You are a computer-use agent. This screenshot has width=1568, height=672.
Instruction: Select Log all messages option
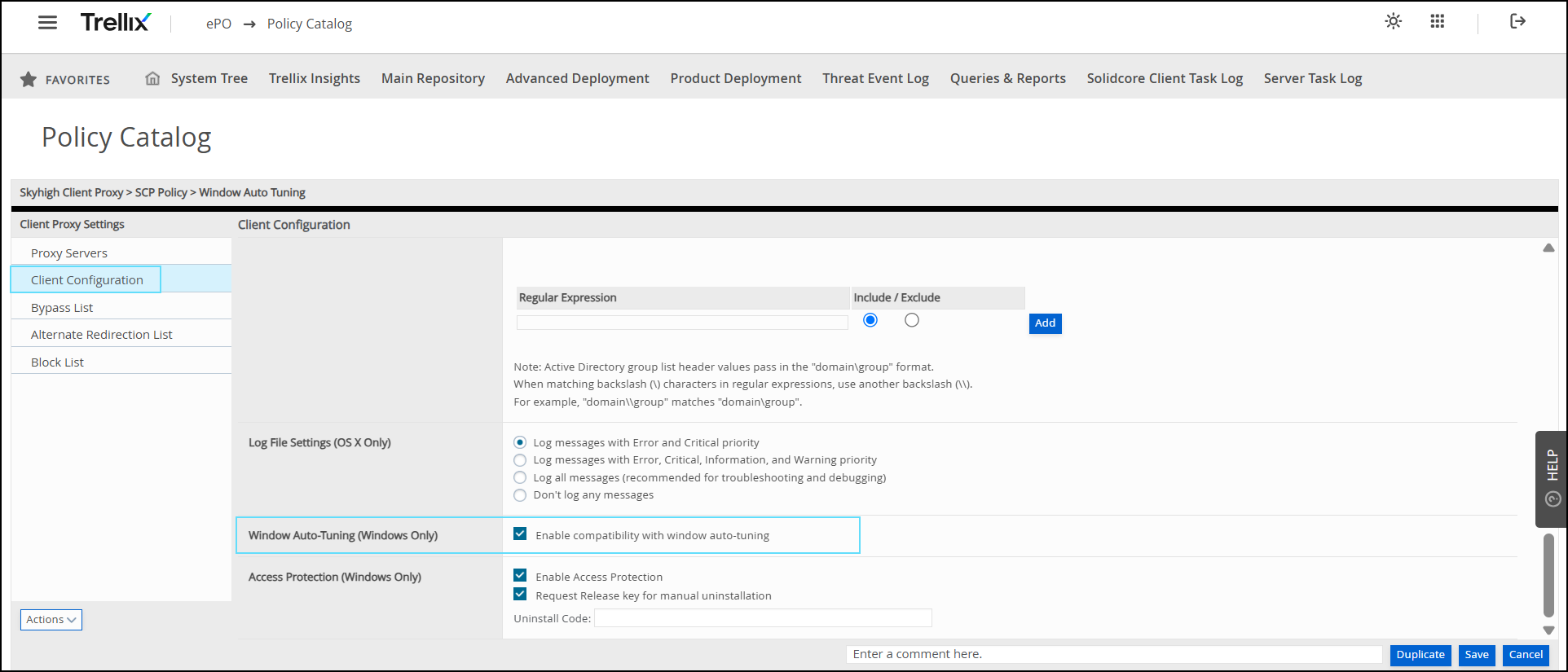click(520, 477)
